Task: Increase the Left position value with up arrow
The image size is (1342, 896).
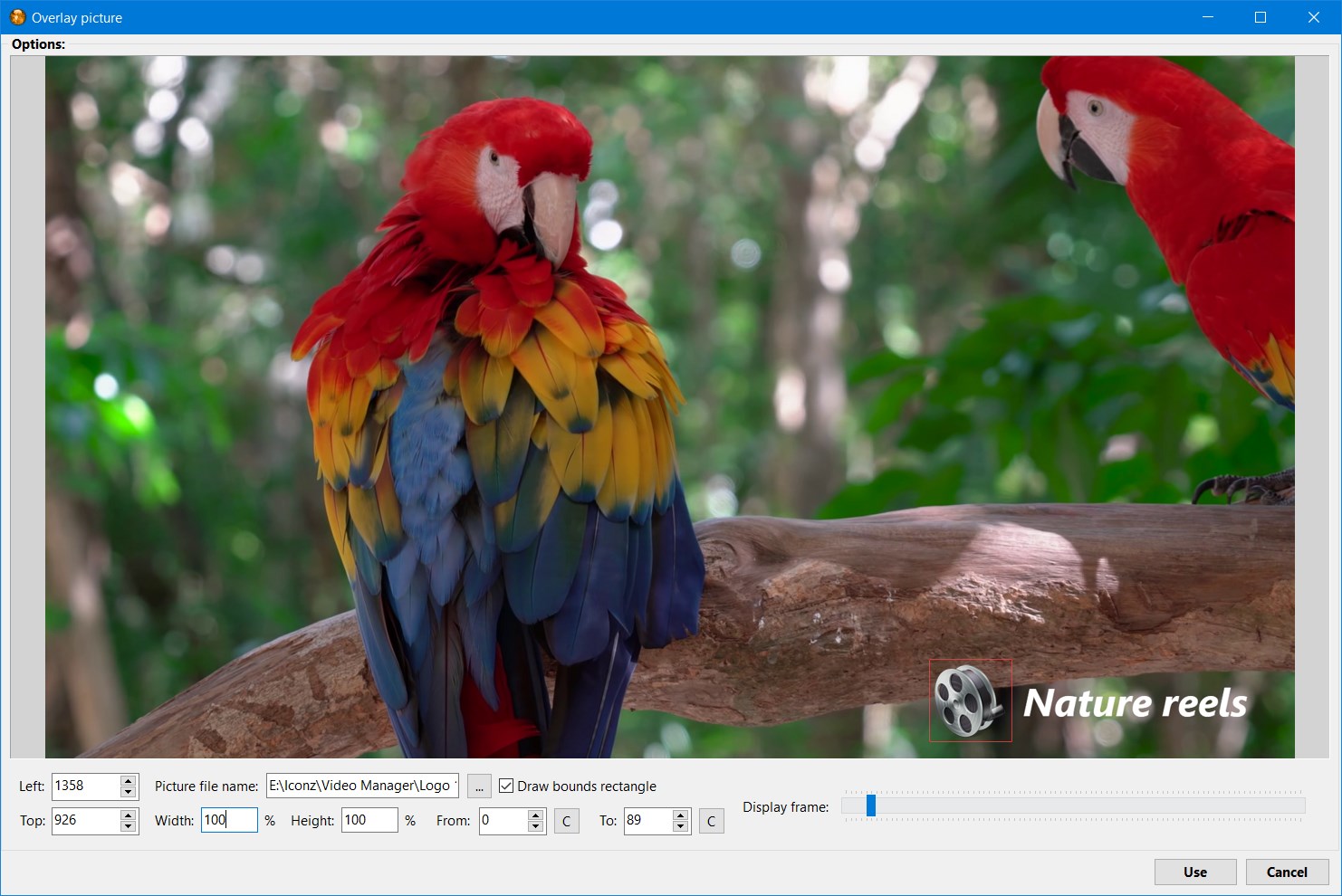Action: [x=129, y=780]
